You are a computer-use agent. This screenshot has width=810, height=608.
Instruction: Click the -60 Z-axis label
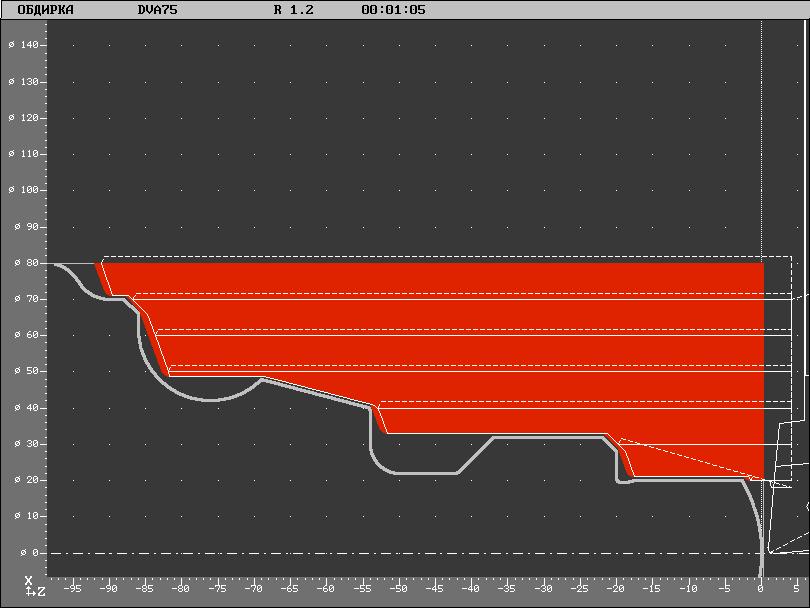(x=326, y=588)
